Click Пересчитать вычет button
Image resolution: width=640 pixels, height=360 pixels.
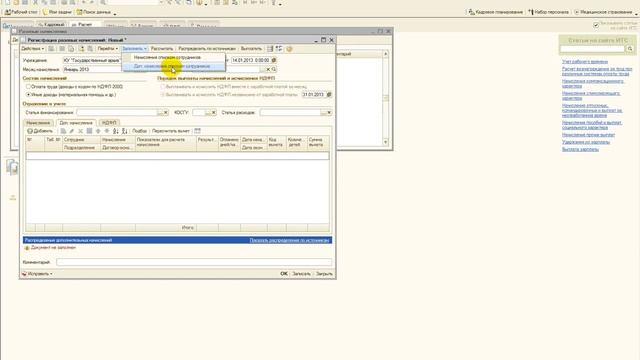(171, 131)
